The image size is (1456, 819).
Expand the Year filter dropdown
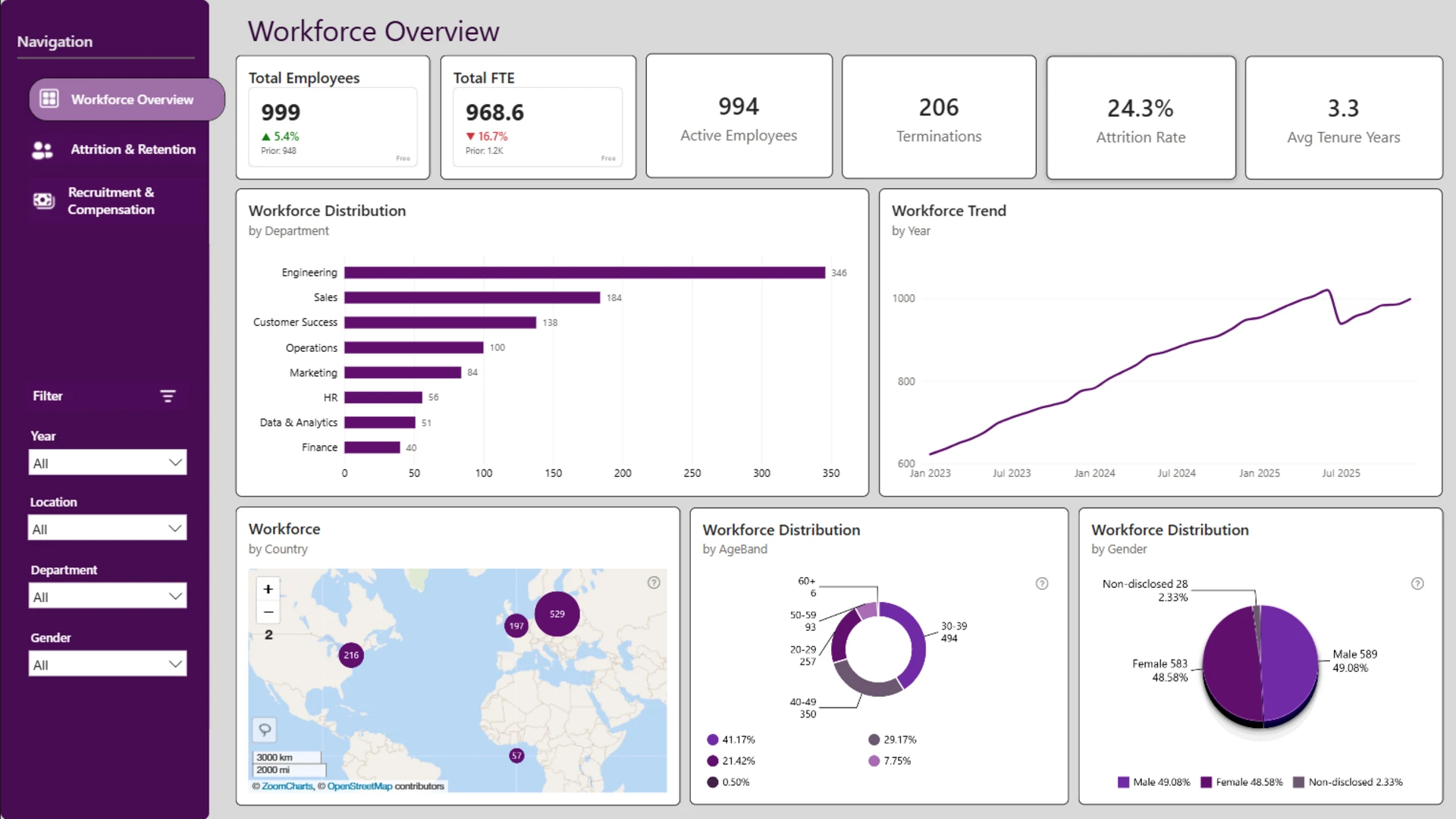pyautogui.click(x=108, y=463)
